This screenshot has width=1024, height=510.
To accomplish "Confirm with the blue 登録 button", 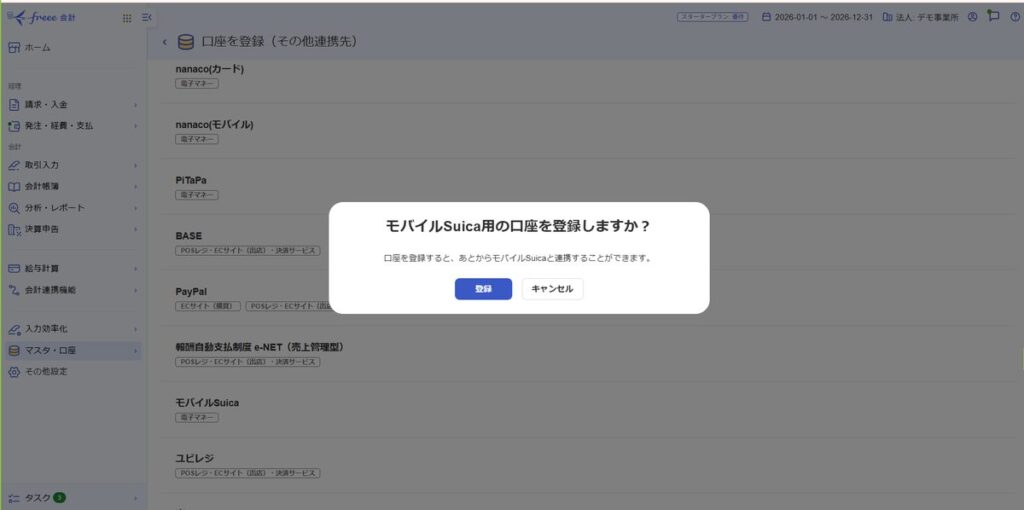I will 483,289.
